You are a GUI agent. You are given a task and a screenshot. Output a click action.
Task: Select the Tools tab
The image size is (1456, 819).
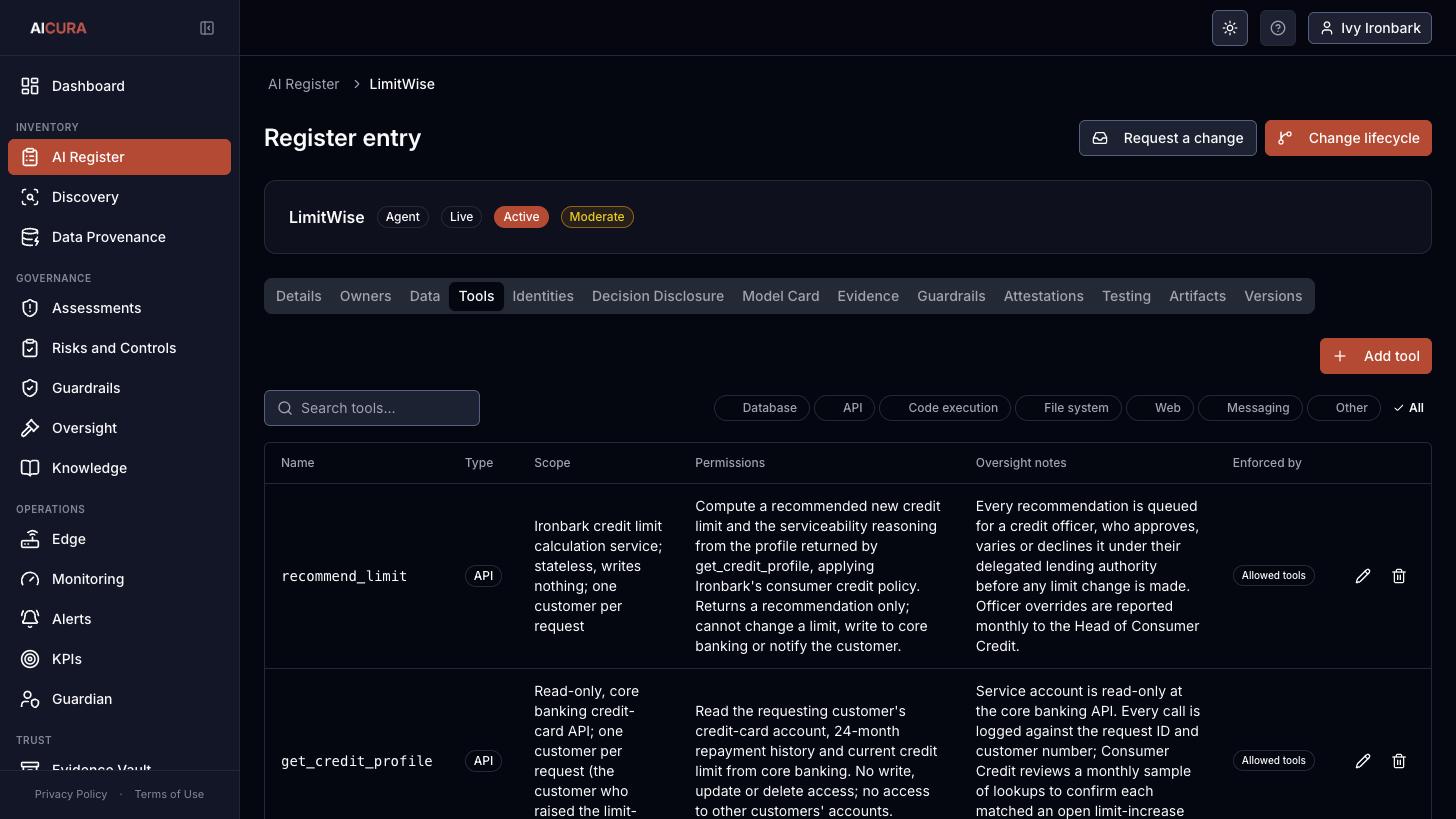pos(476,296)
